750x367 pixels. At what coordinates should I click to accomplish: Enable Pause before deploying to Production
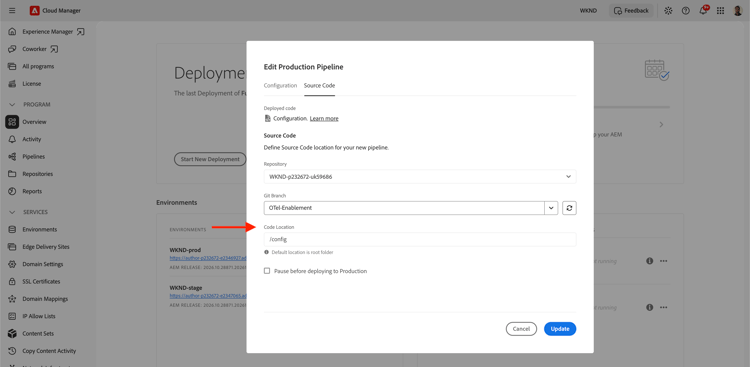pos(267,271)
